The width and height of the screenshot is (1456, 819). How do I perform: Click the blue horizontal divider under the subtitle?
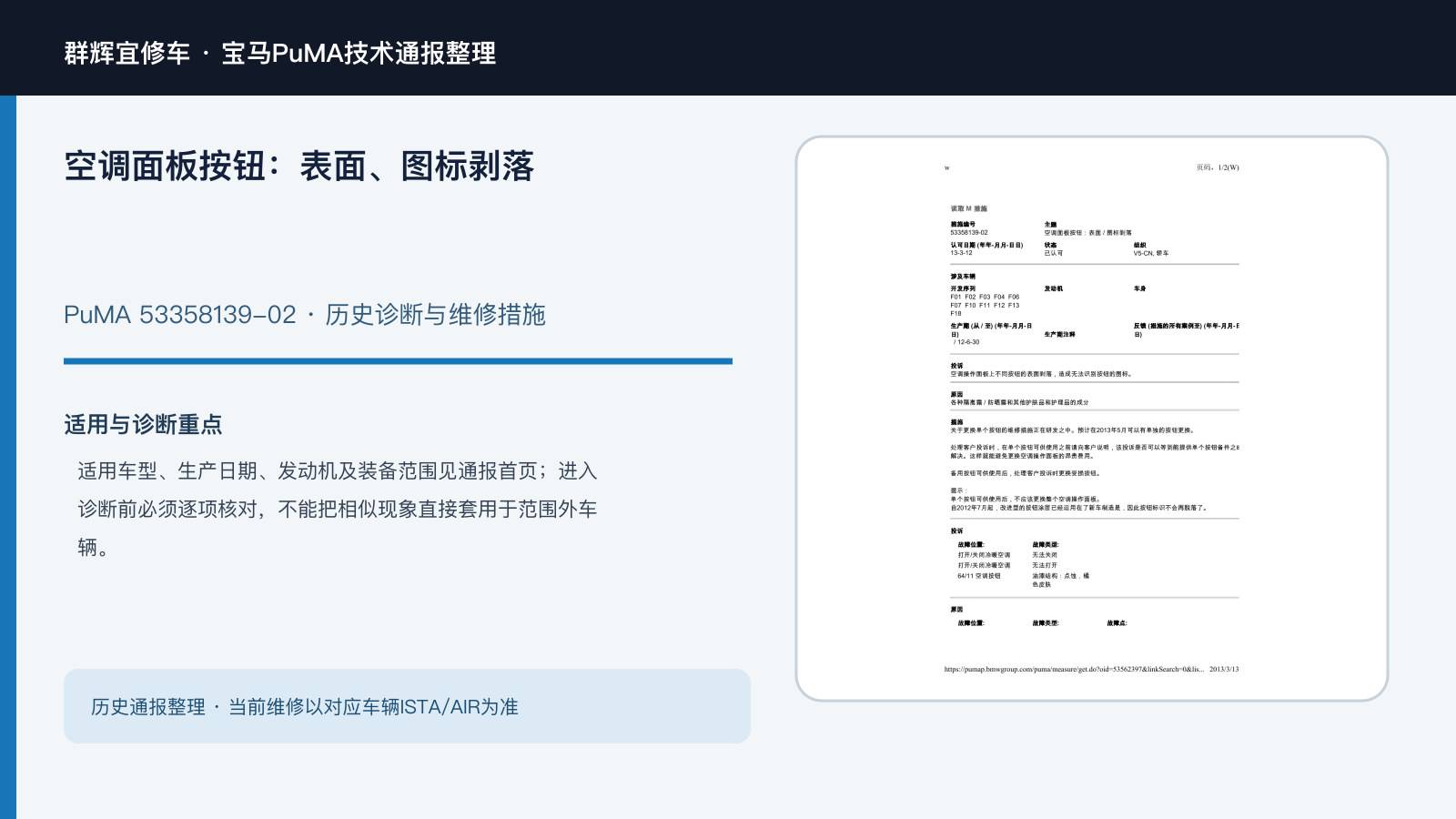tap(398, 361)
